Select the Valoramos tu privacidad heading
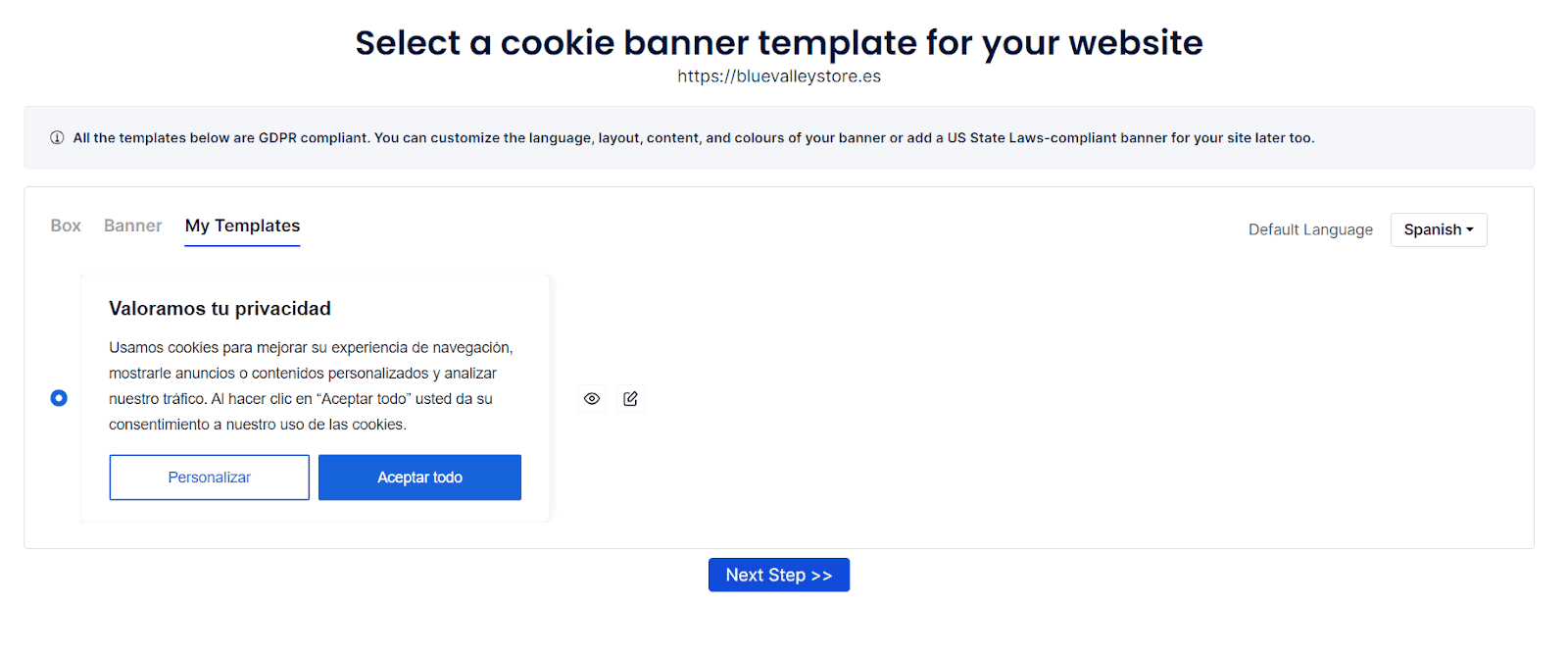Screen dimensions: 1568x656 point(220,309)
